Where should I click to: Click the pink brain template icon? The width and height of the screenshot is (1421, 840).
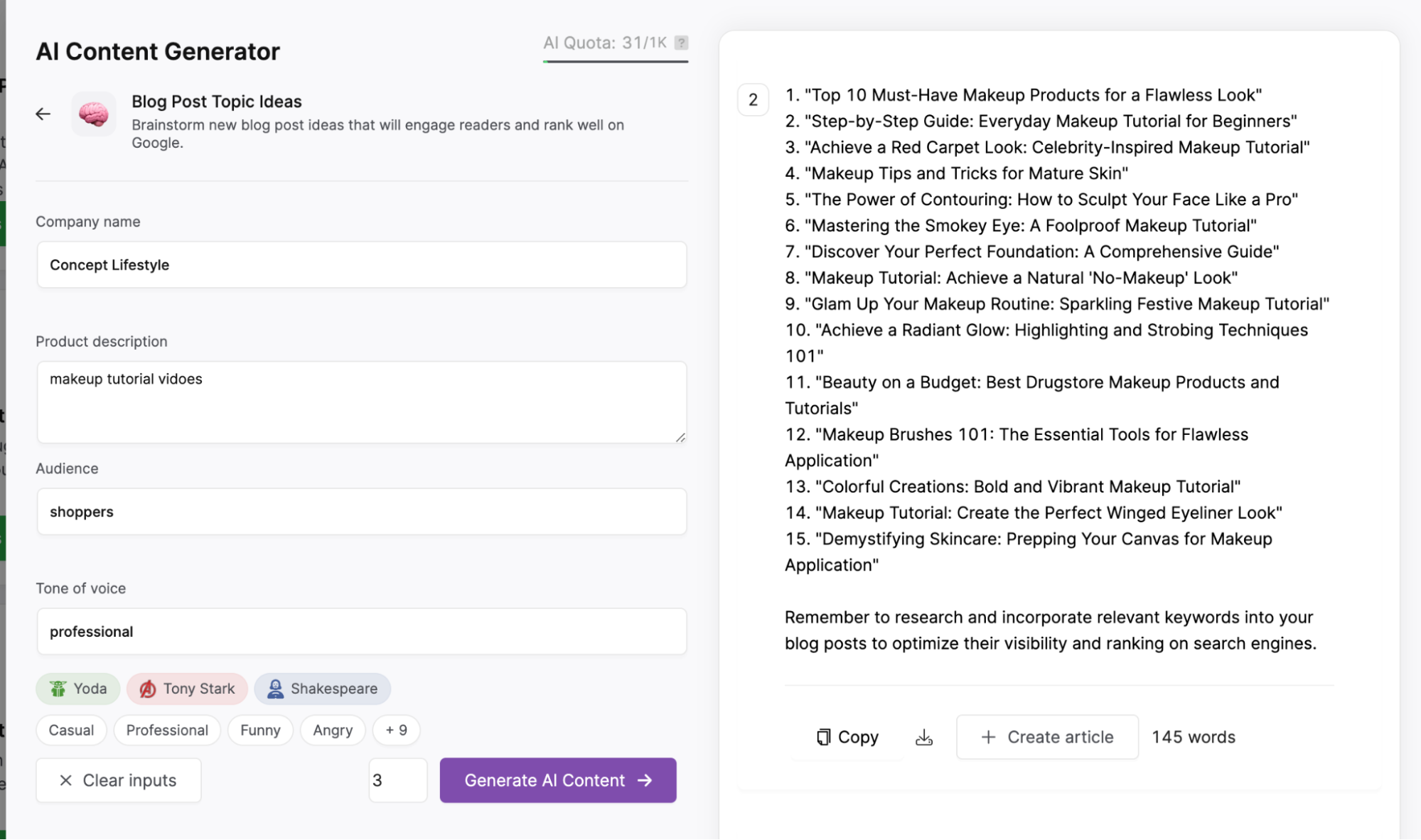coord(93,114)
